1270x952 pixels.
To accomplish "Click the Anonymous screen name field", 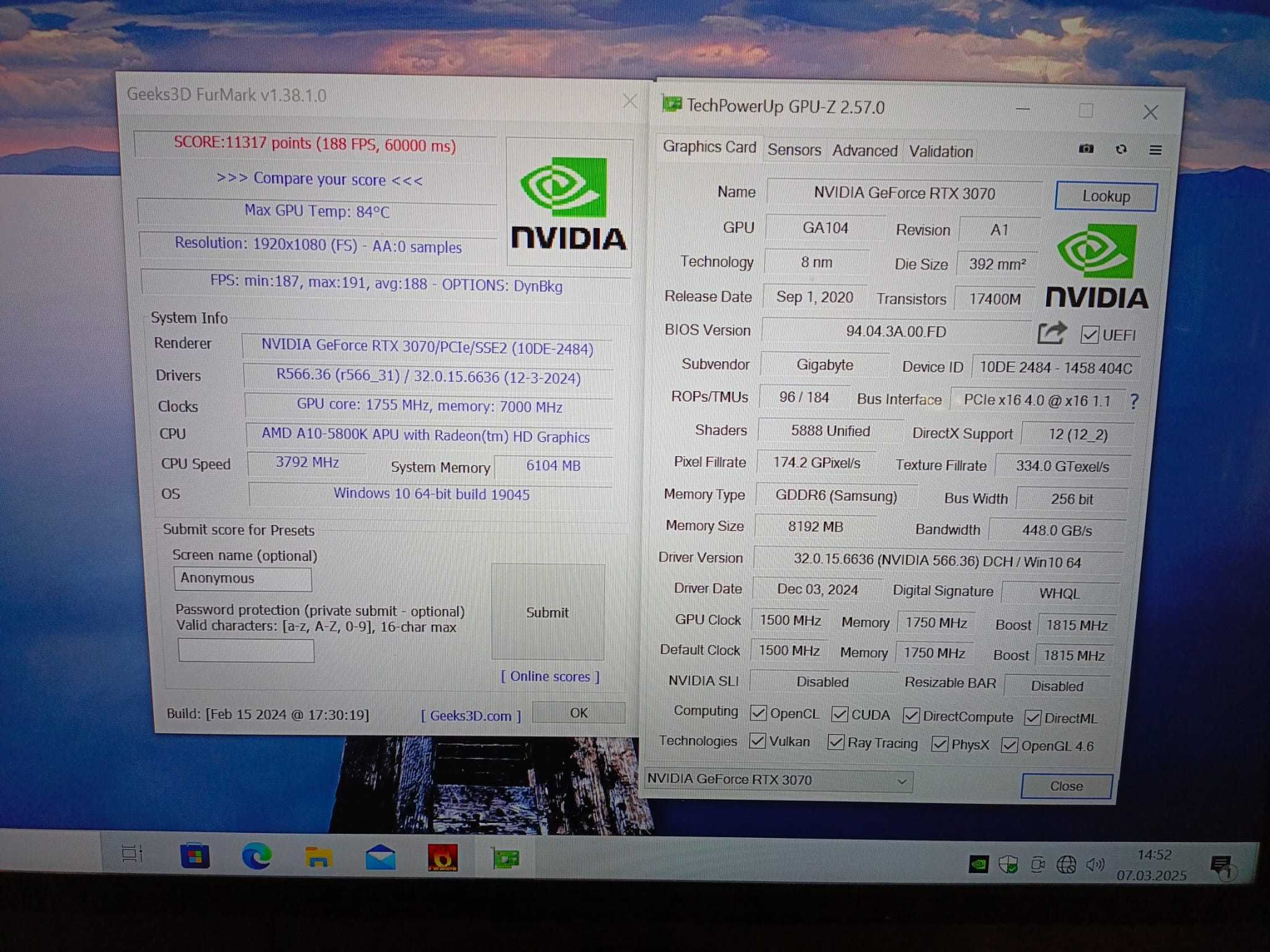I will (x=242, y=579).
